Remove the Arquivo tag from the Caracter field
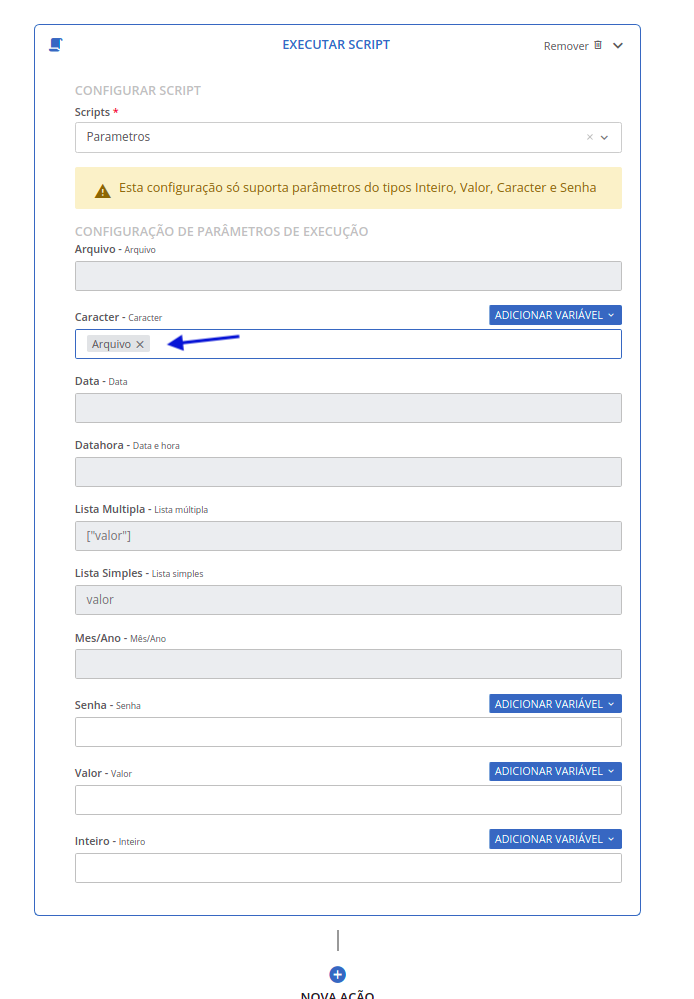The image size is (694, 999). (140, 344)
